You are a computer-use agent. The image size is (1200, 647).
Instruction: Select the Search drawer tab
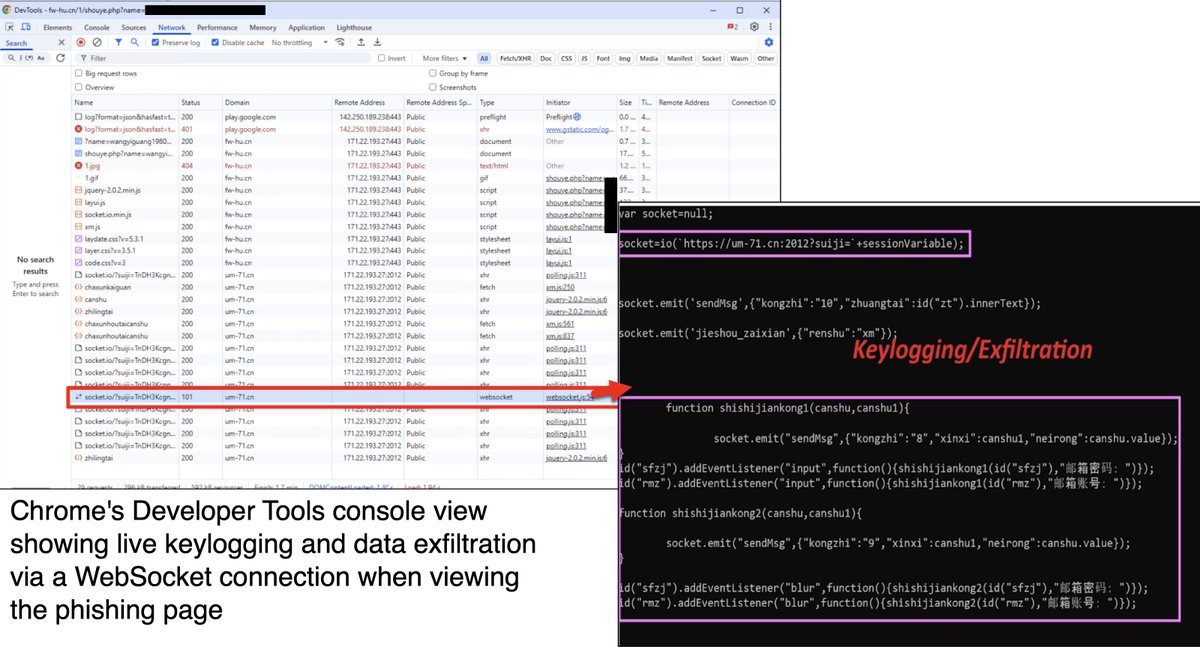click(17, 43)
